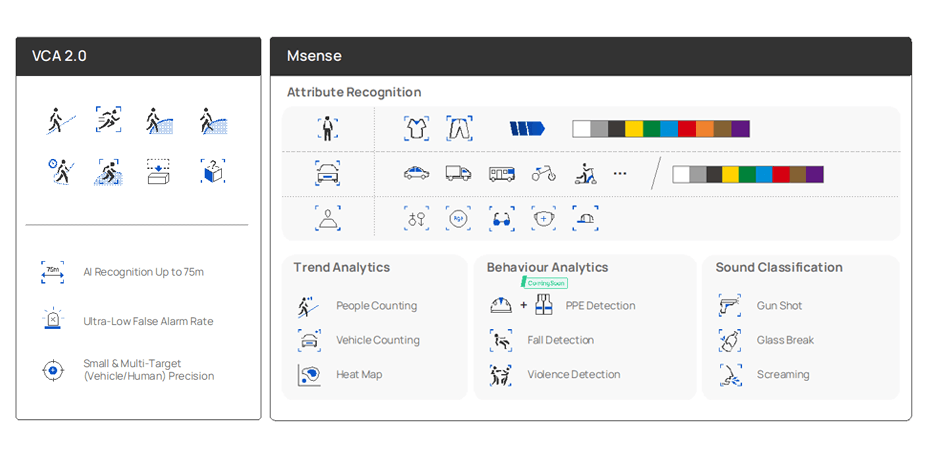Click the T-shirt upper clothing icon
This screenshot has height=450, width=930.
point(416,128)
